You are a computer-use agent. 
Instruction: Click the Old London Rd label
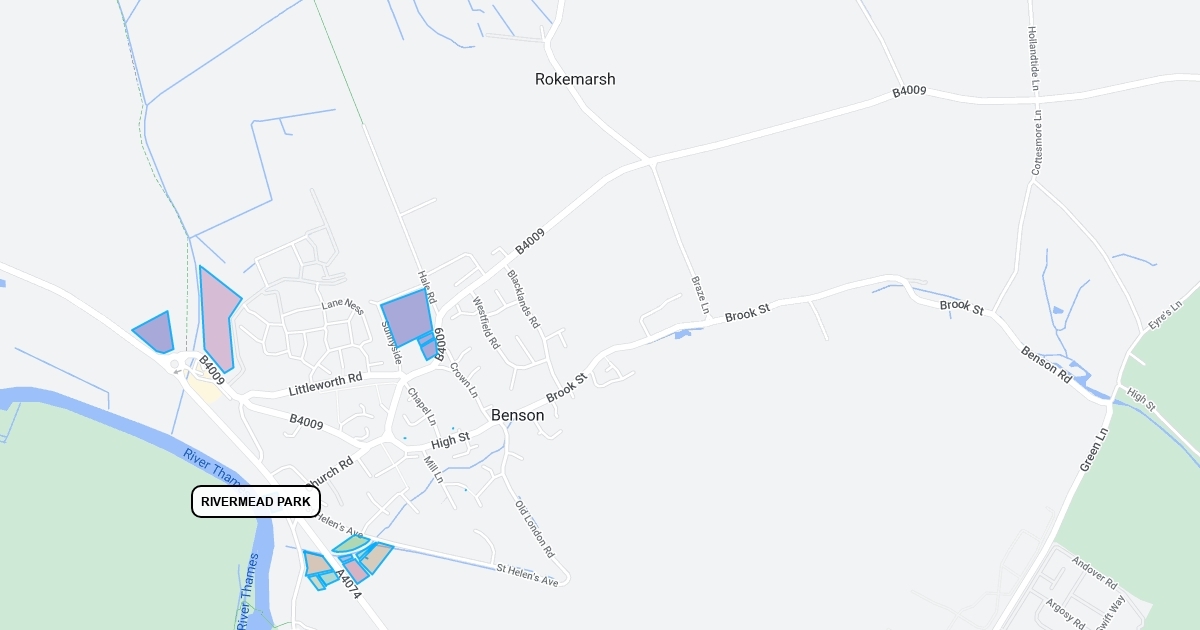click(x=535, y=527)
